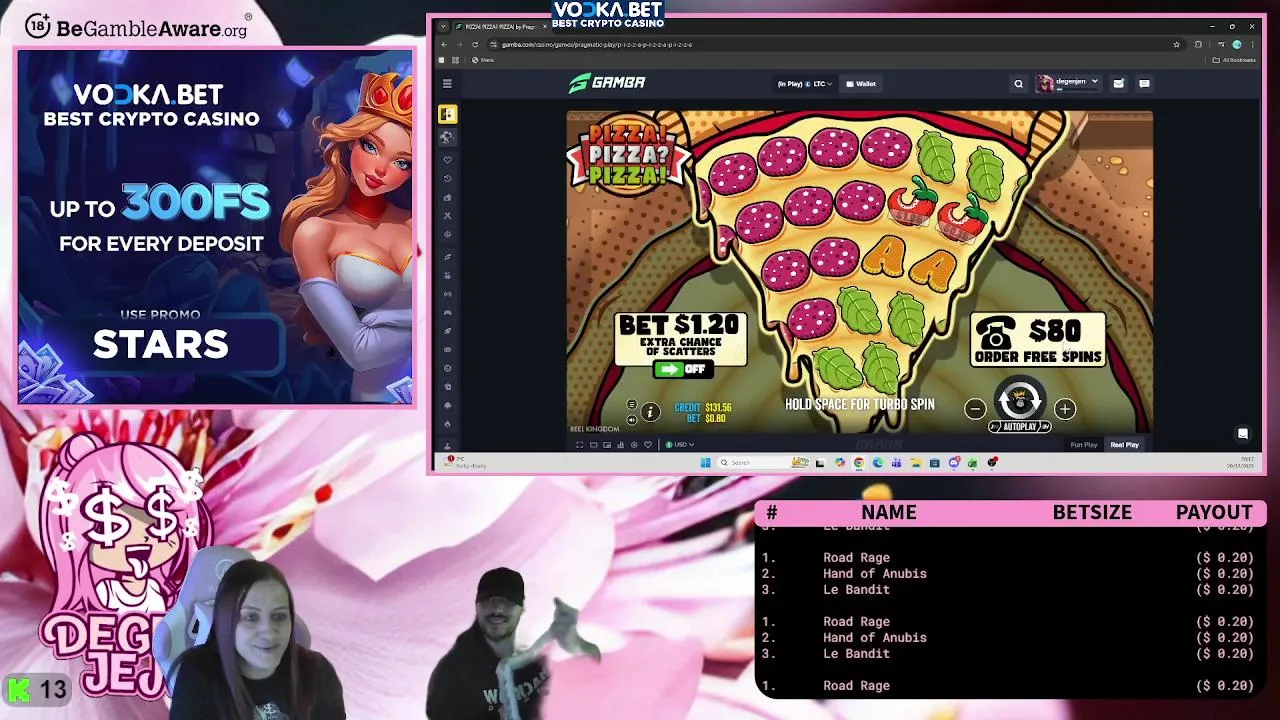Open the slot game menu lines icon
Image resolution: width=1280 pixels, height=720 pixels.
coord(631,404)
